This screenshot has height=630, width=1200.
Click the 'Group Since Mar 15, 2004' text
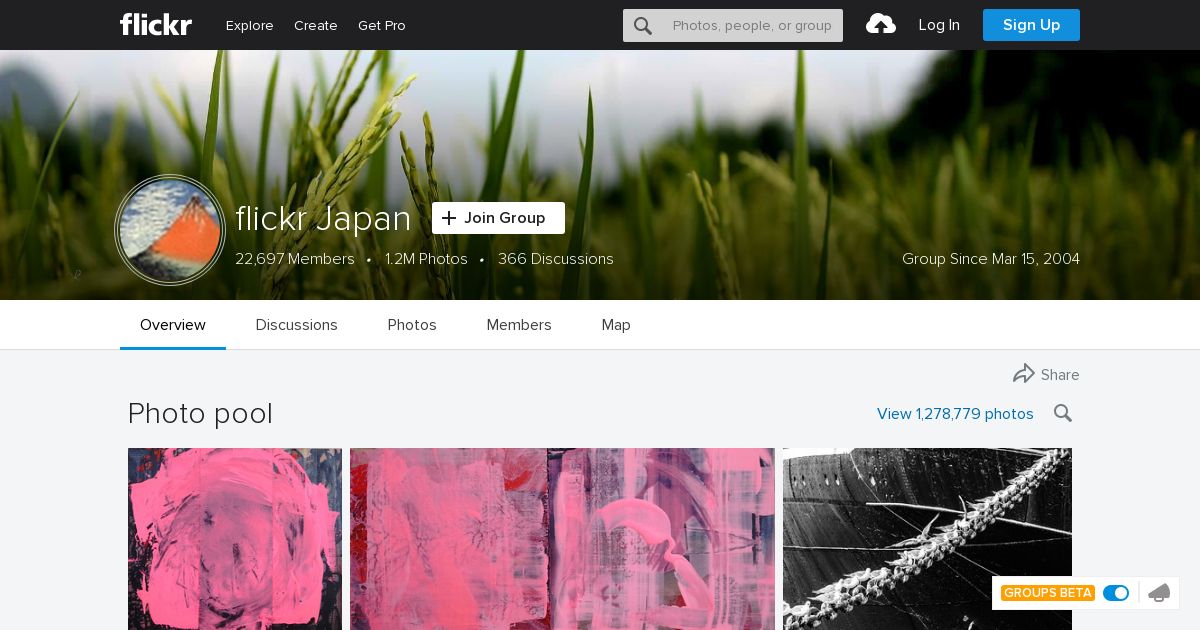pos(991,259)
